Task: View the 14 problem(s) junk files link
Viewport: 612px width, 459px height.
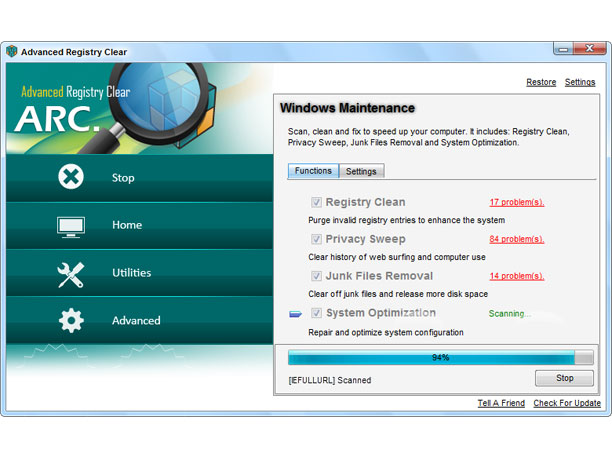Action: 517,276
